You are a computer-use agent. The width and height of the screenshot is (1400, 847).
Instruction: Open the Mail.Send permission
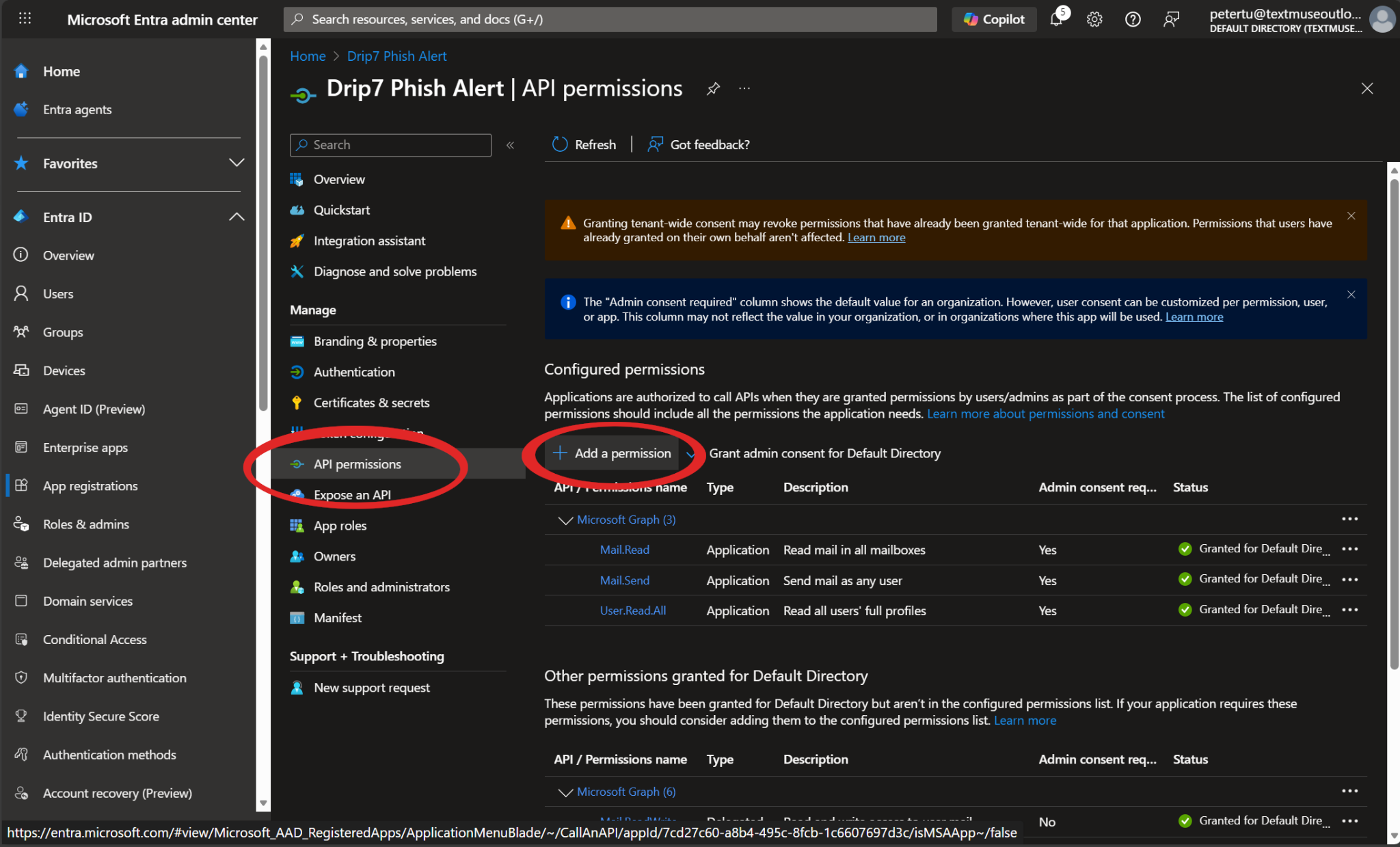click(625, 580)
